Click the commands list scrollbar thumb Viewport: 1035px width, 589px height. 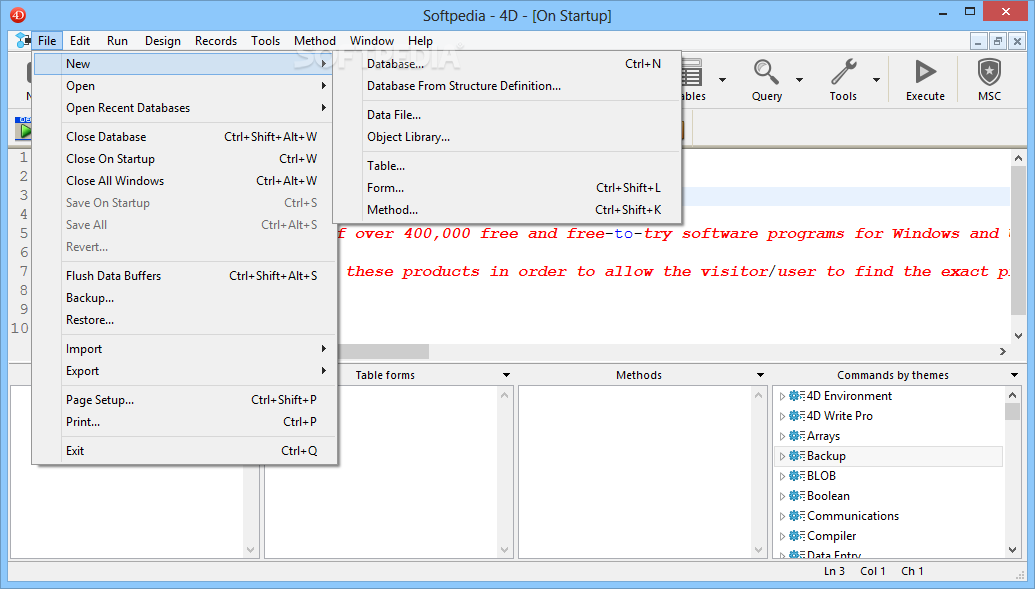(x=1012, y=411)
